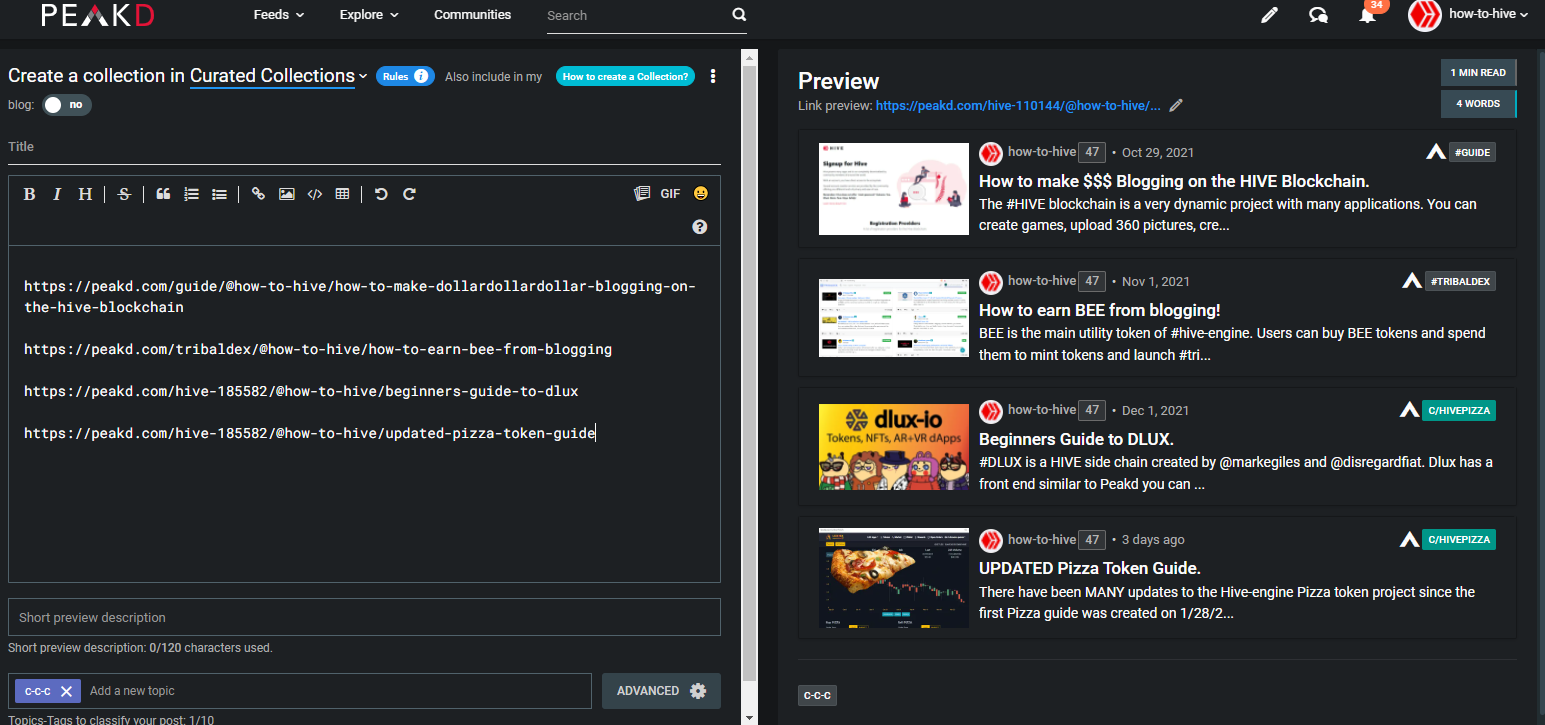Viewport: 1545px width, 725px height.
Task: Insert a block quote
Action: 163,194
